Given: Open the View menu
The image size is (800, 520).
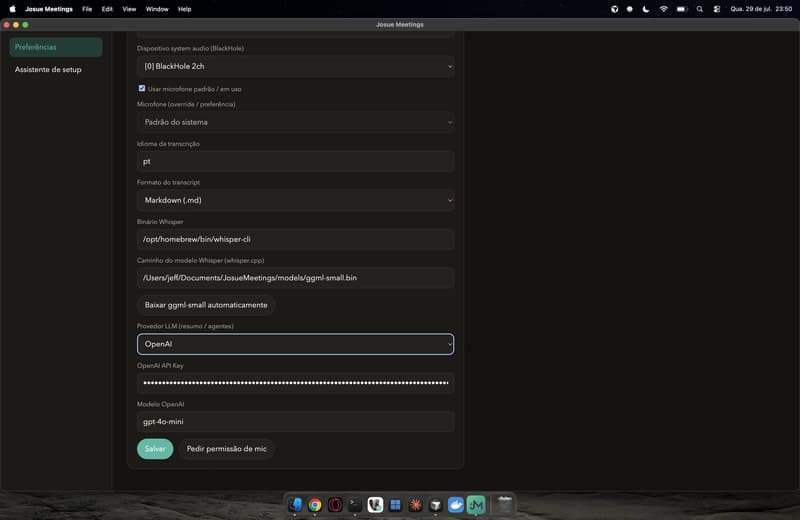Looking at the screenshot, I should (129, 9).
